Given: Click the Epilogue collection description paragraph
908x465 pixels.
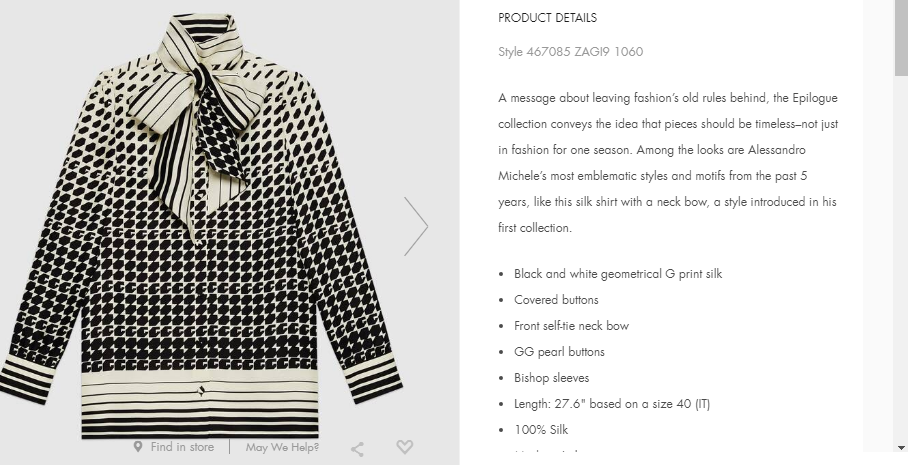Looking at the screenshot, I should tap(668, 163).
